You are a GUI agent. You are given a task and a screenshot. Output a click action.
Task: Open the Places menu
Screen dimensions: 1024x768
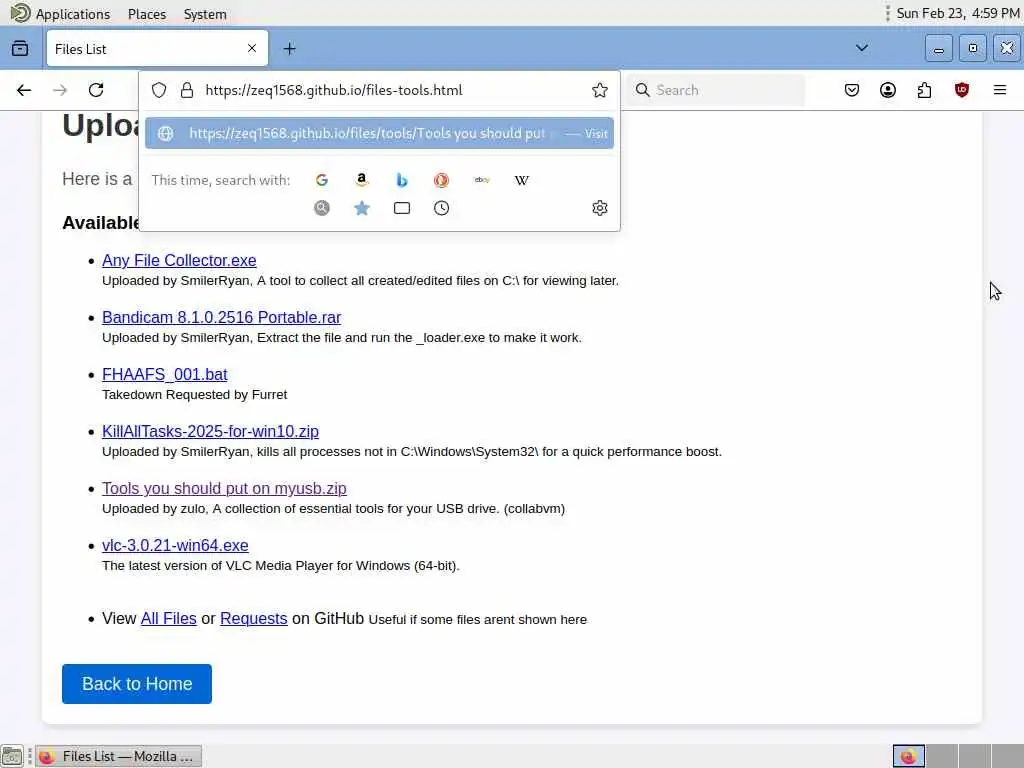147,14
